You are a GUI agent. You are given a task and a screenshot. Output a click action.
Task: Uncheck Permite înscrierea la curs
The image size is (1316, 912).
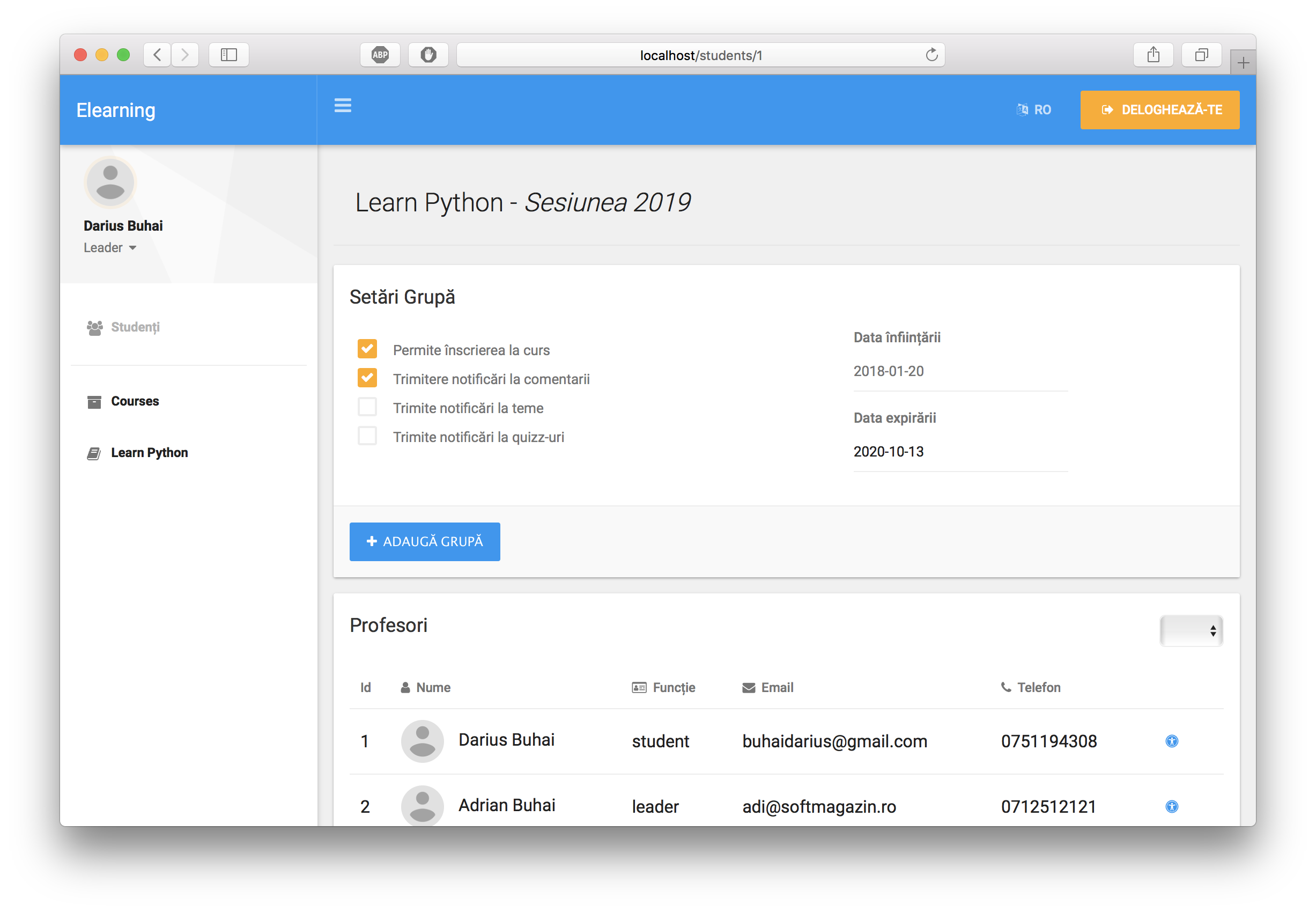pos(367,349)
